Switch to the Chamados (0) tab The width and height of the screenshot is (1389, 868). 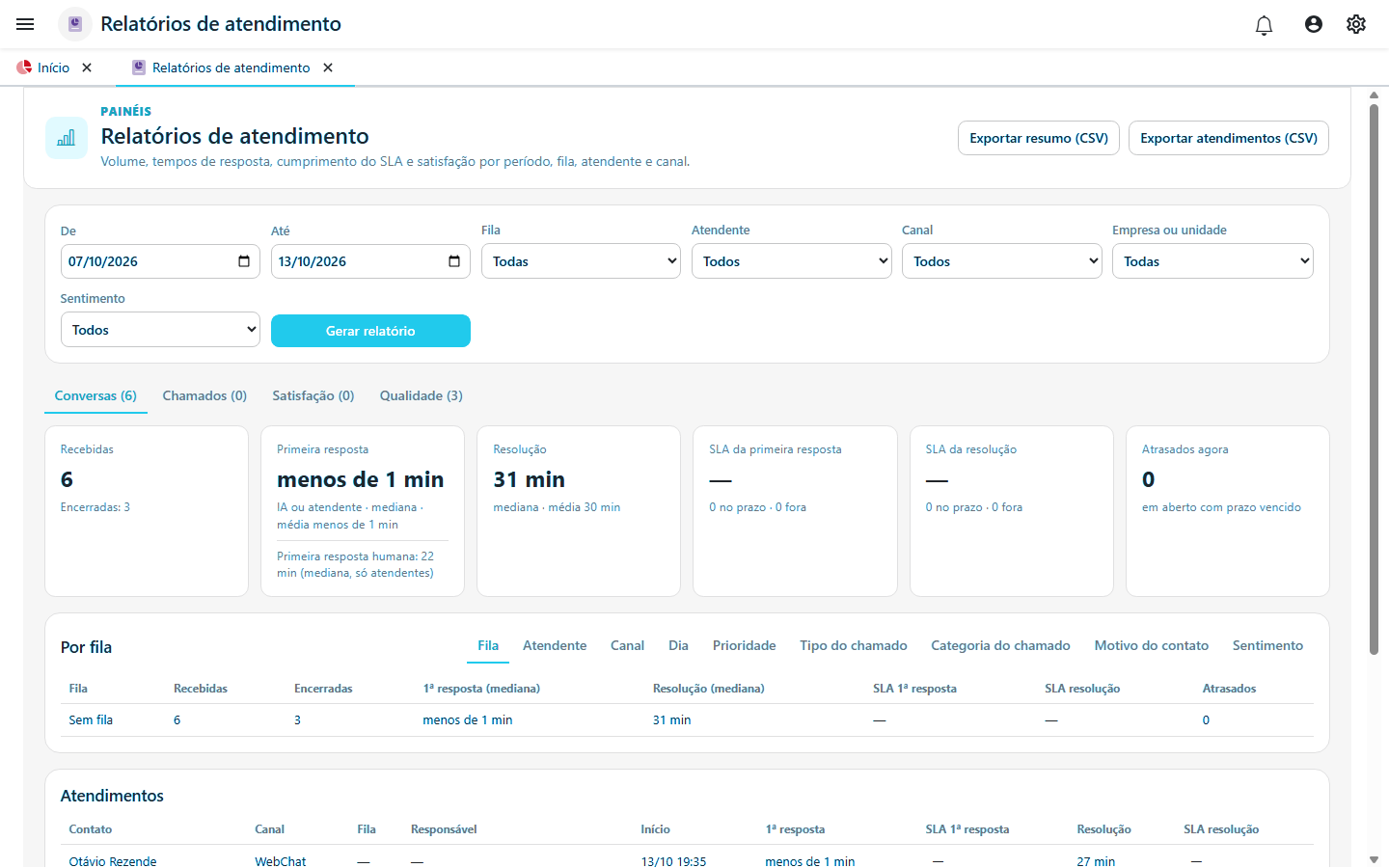pyautogui.click(x=204, y=396)
